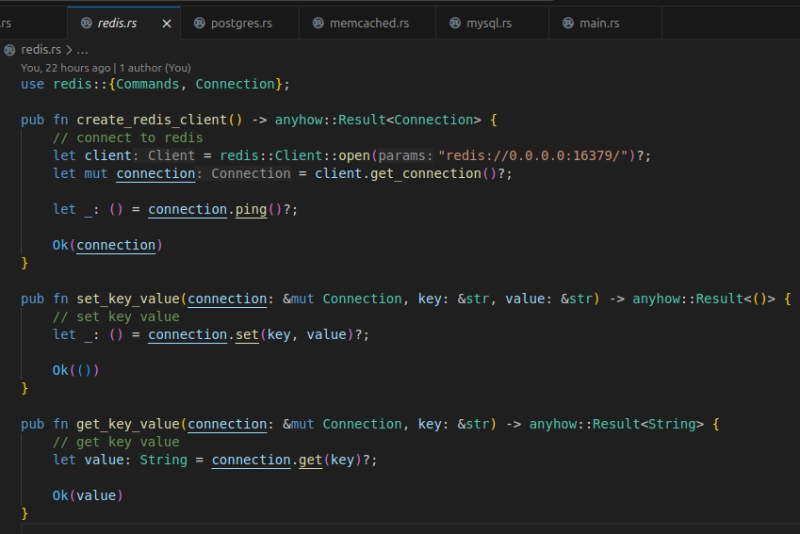Click the Rust file icon in breadcrumb
This screenshot has width=800, height=534.
point(9,49)
